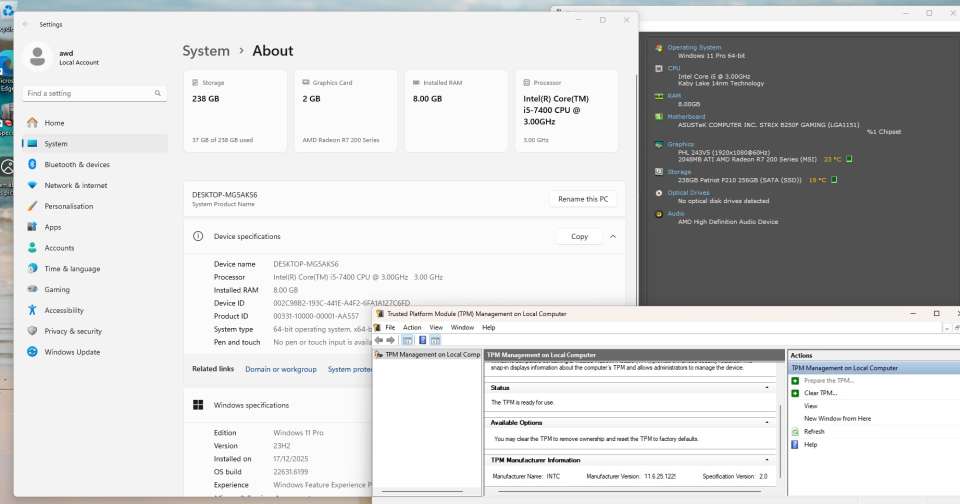The width and height of the screenshot is (960, 504).
Task: Click the Rename this PC button
Action: click(582, 199)
